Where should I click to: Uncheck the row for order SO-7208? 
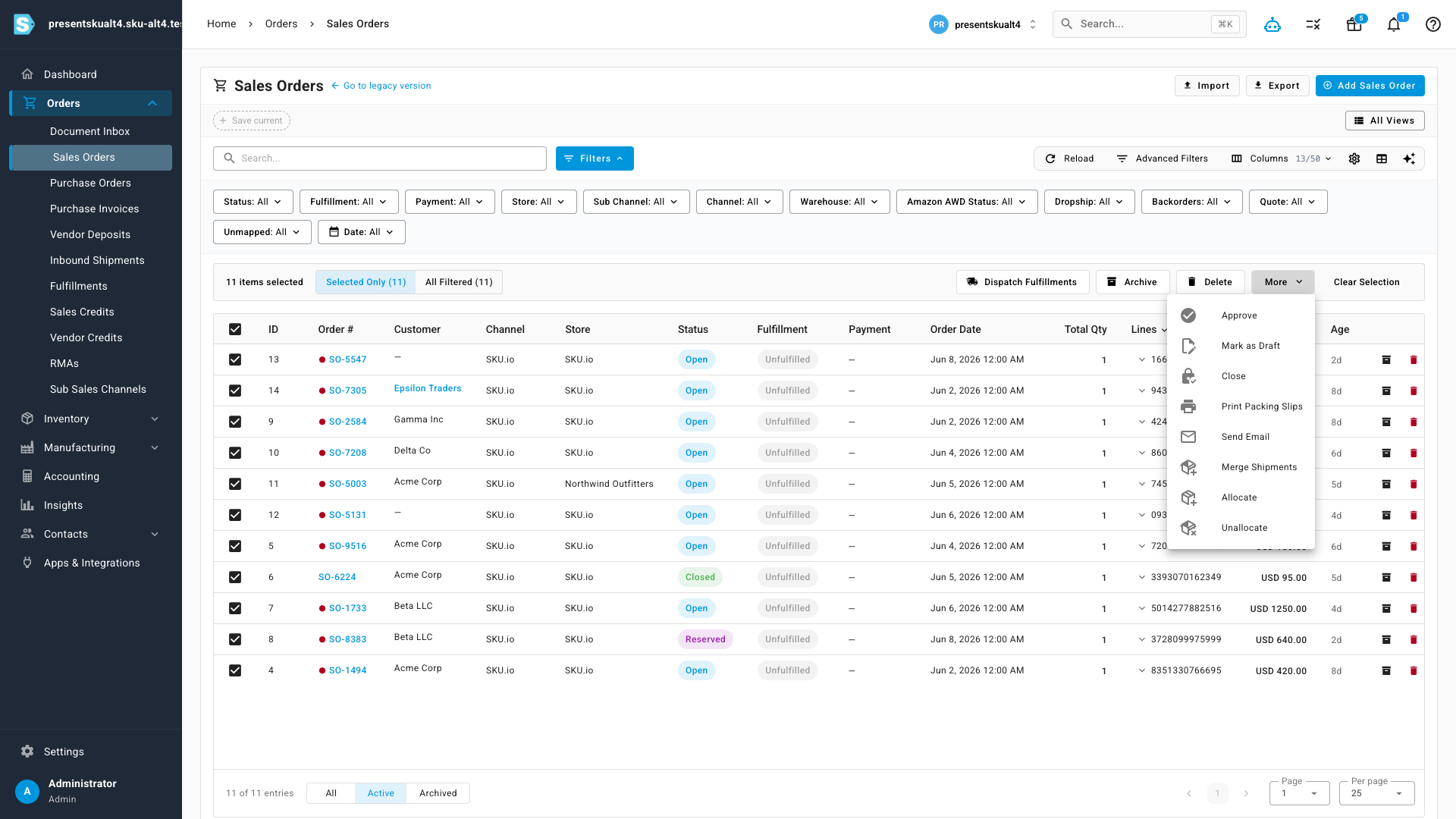tap(235, 453)
